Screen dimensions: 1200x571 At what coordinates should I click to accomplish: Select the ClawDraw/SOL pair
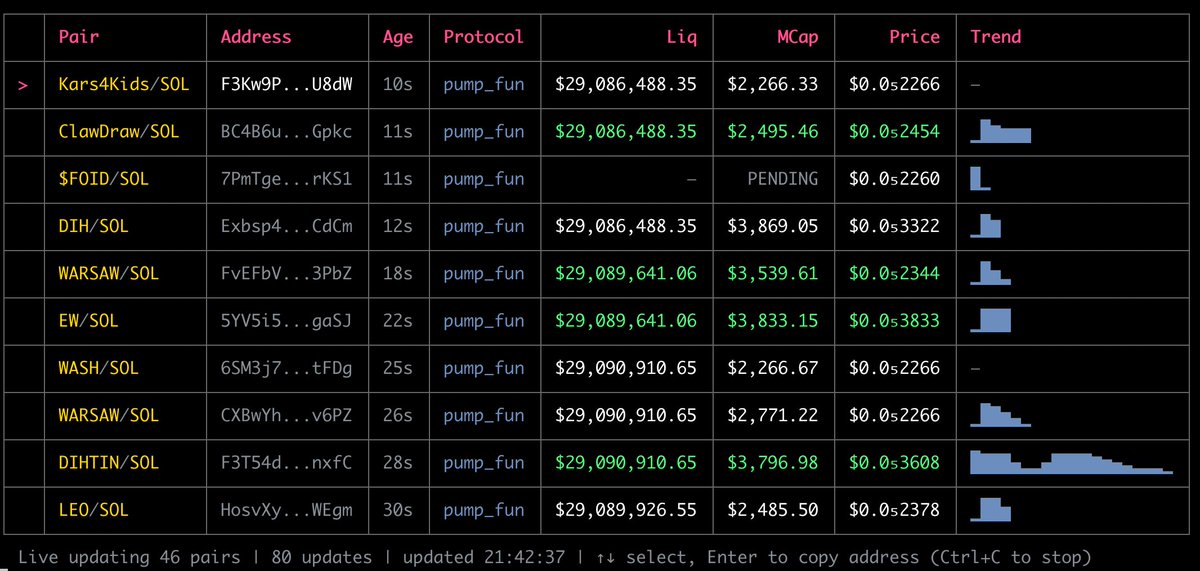[118, 131]
